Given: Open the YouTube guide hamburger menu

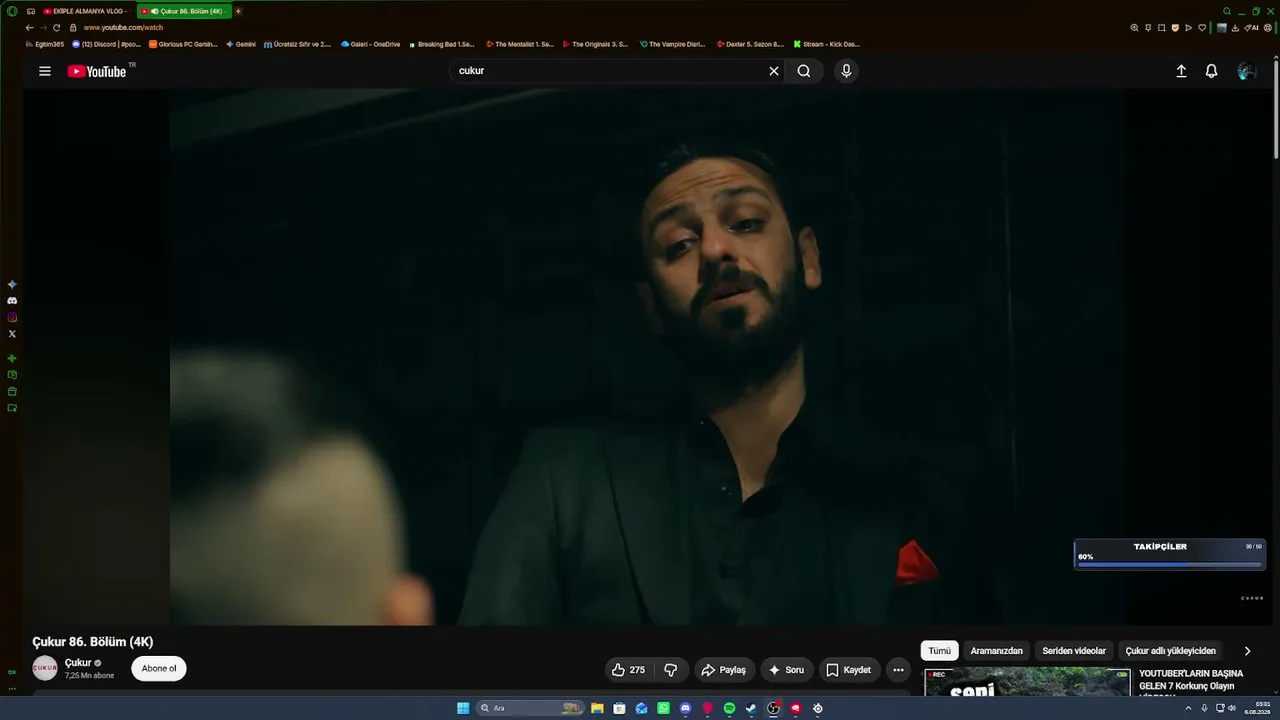Looking at the screenshot, I should coord(45,71).
